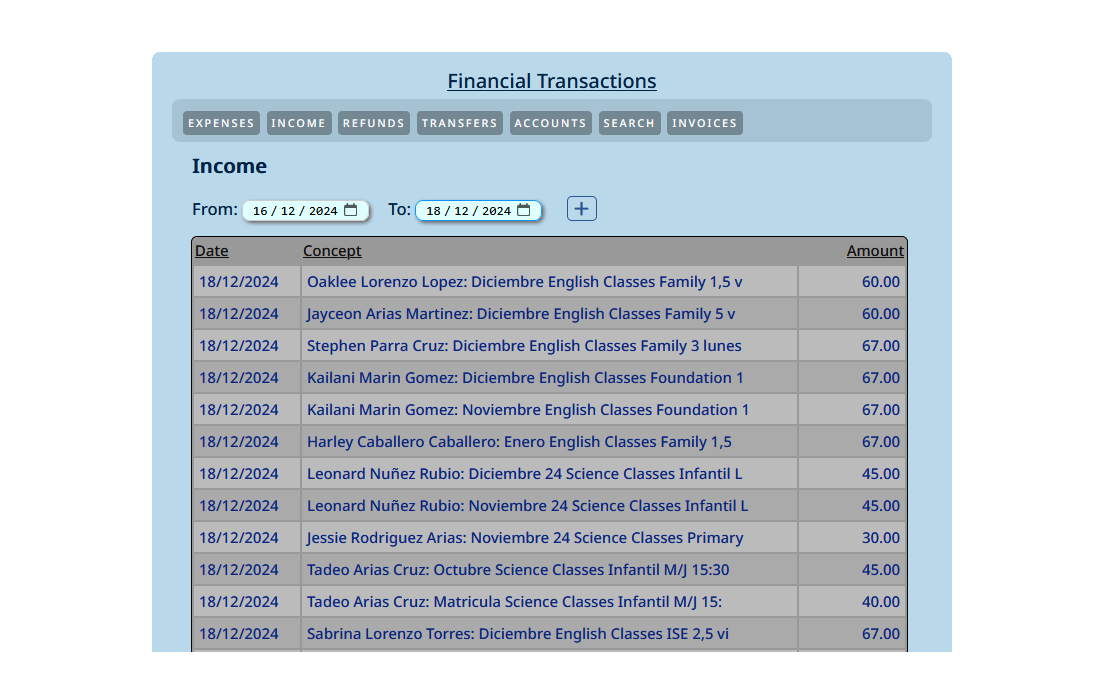Click 67.00 amount in Sabrina Lorenzo row
Image resolution: width=1100 pixels, height=700 pixels.
click(881, 634)
